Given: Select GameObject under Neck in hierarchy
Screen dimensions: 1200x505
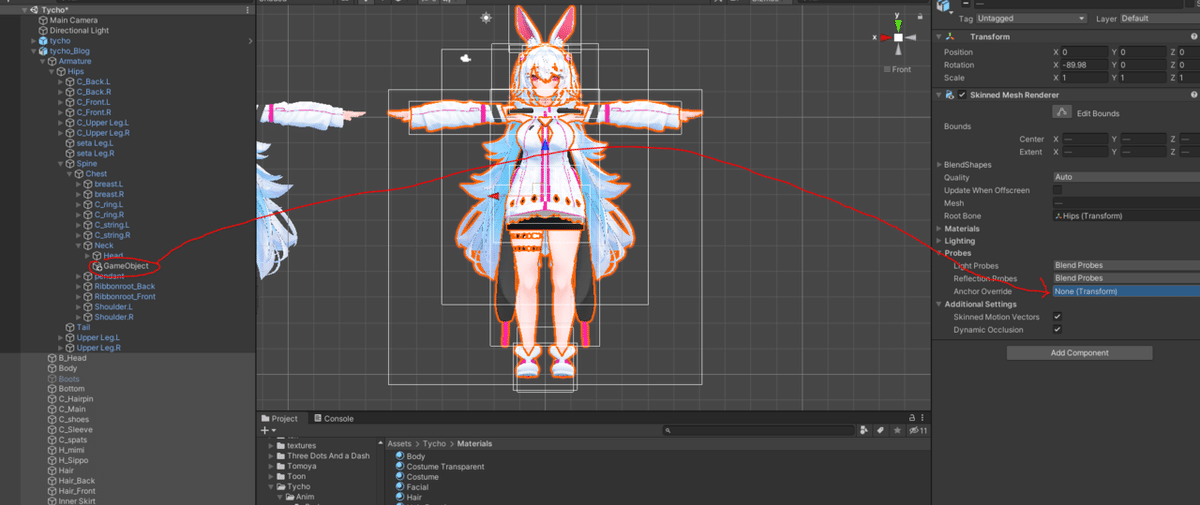Looking at the screenshot, I should point(126,266).
